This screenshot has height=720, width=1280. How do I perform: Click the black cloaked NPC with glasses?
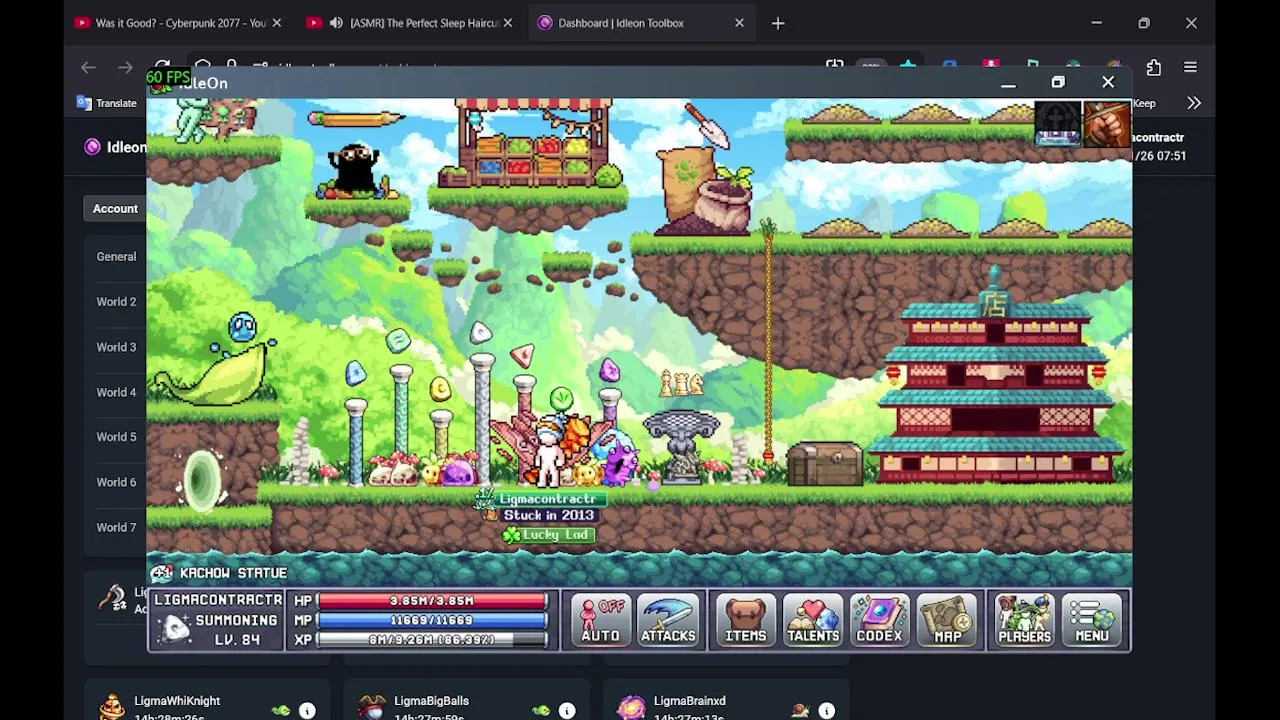(353, 169)
